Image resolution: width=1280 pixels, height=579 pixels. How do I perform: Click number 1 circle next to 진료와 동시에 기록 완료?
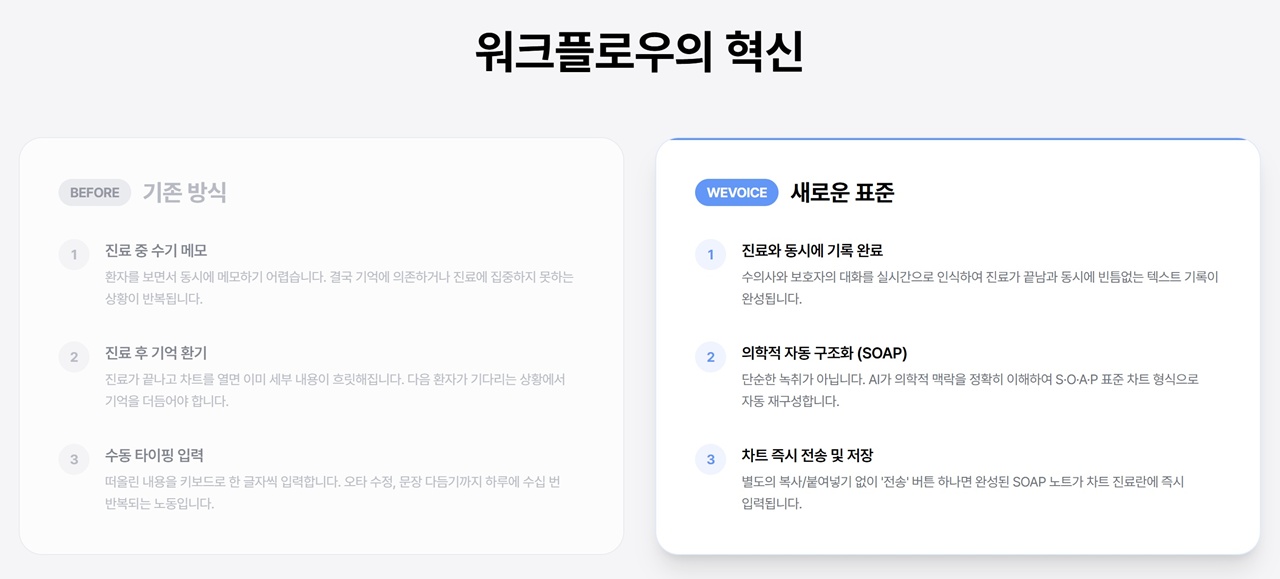pos(711,255)
